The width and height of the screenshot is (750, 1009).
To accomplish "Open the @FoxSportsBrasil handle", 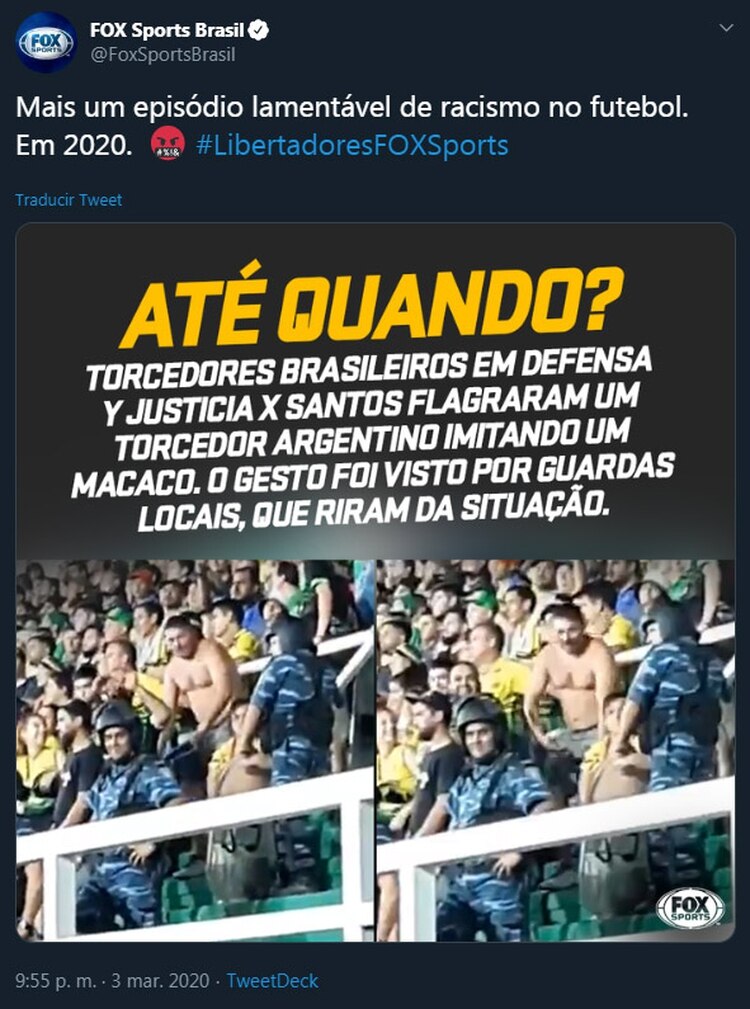I will (163, 55).
